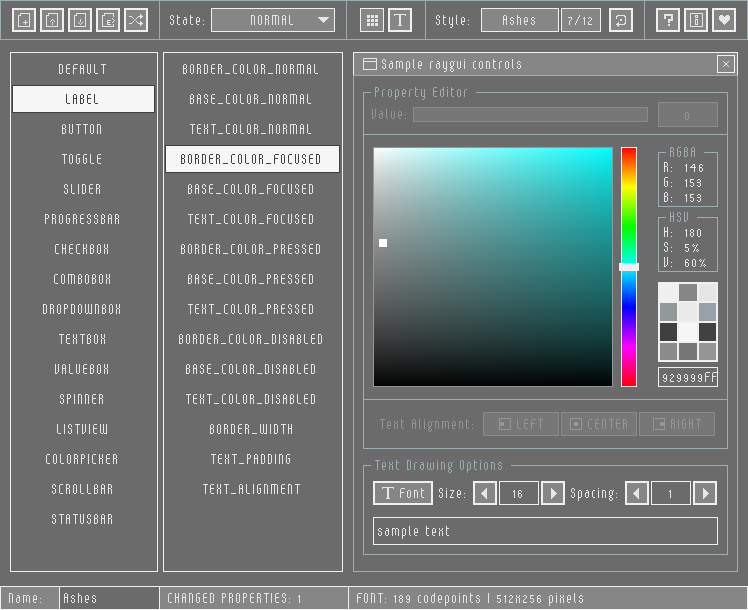Increase font Size with right arrow

click(553, 493)
